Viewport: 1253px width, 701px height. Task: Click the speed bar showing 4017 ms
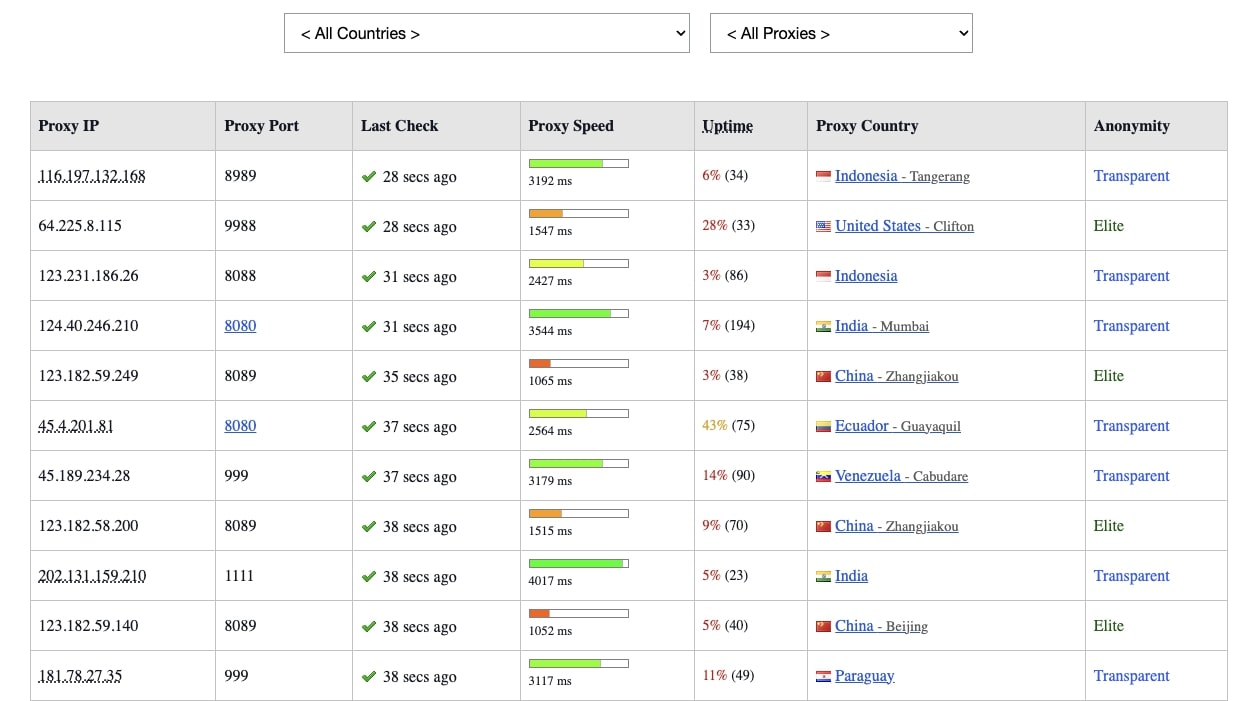tap(578, 563)
